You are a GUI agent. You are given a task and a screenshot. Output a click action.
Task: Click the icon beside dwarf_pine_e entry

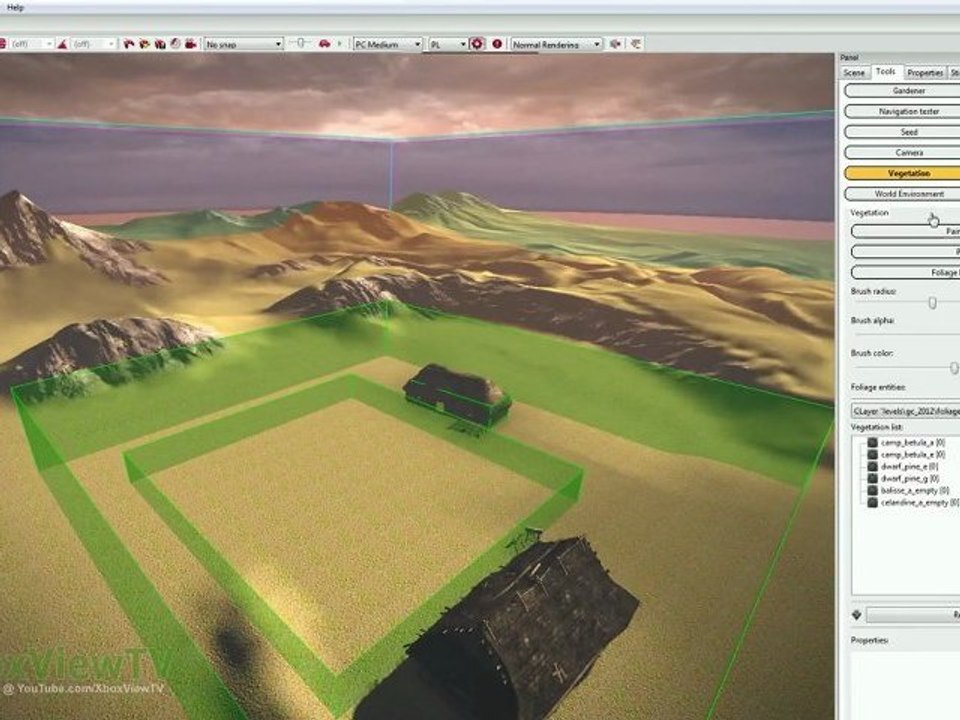pyautogui.click(x=872, y=467)
